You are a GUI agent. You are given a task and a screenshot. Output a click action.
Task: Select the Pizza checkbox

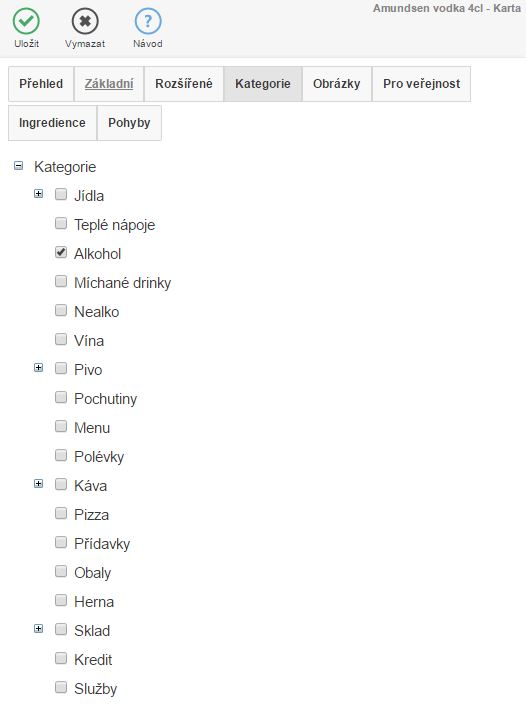point(61,513)
